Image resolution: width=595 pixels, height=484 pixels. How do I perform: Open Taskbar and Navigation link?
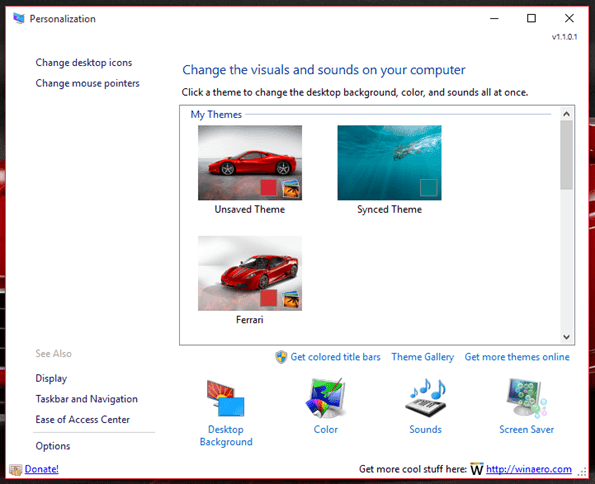click(87, 399)
